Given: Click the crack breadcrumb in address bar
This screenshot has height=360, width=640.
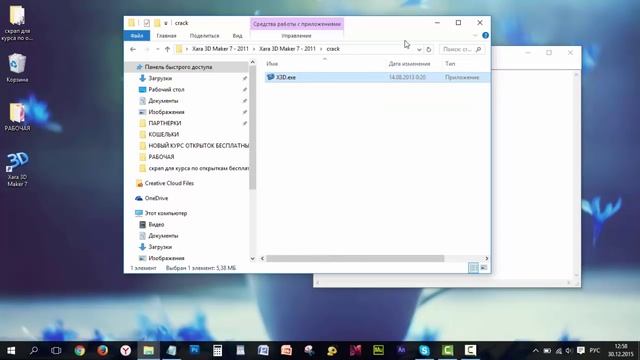Looking at the screenshot, I should [333, 49].
